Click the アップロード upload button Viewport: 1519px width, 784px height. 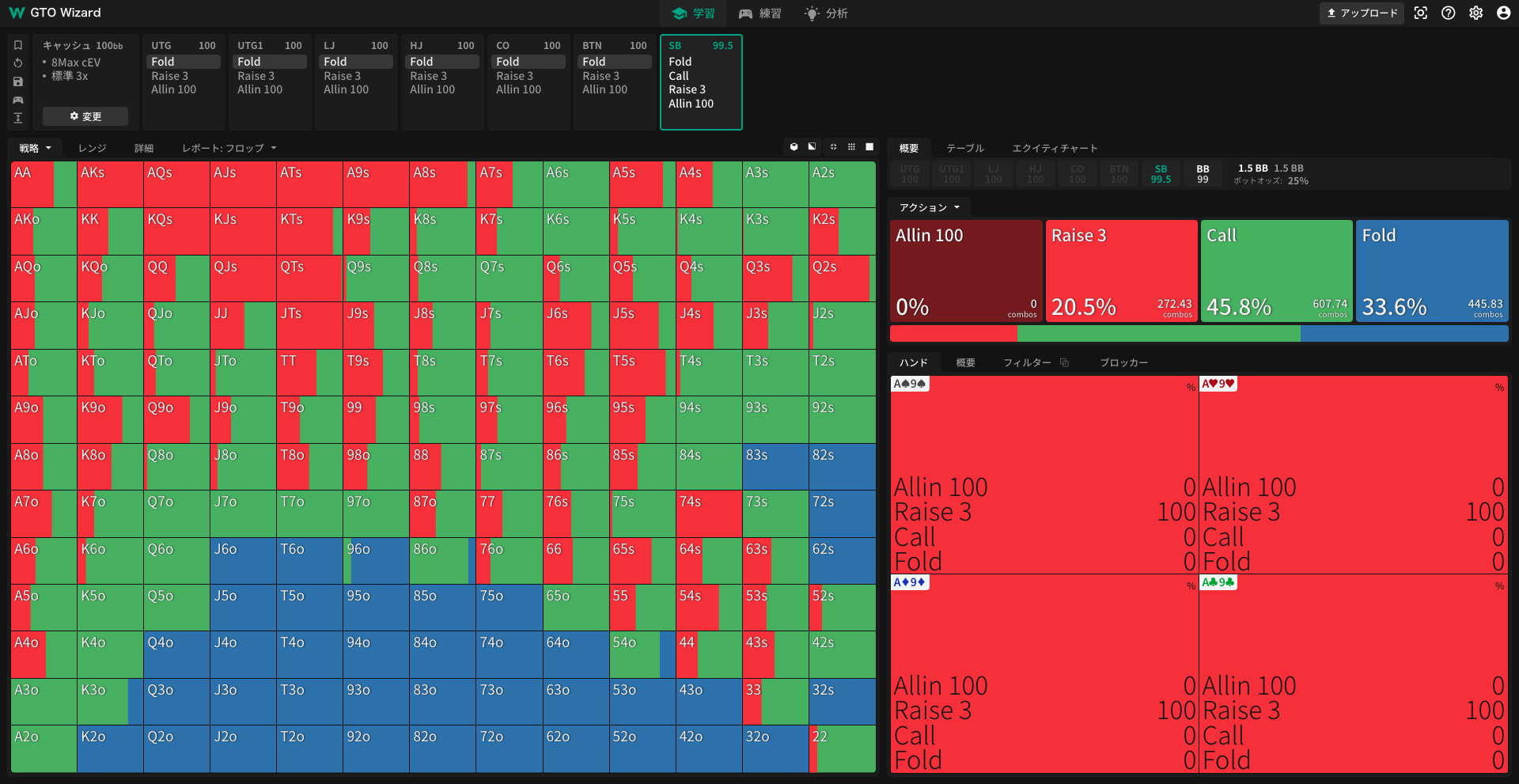coord(1362,13)
